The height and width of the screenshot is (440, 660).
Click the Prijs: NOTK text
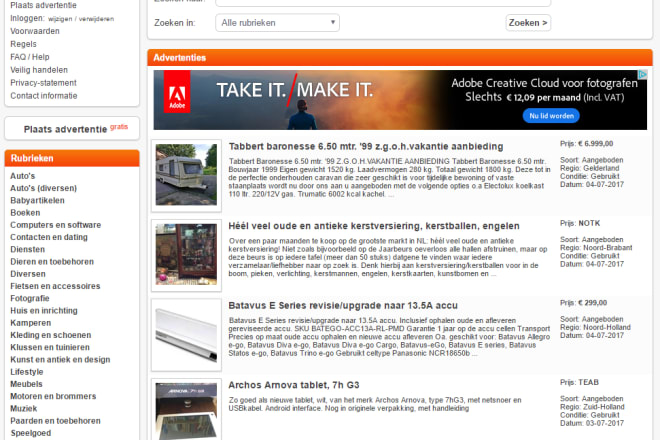(x=580, y=223)
